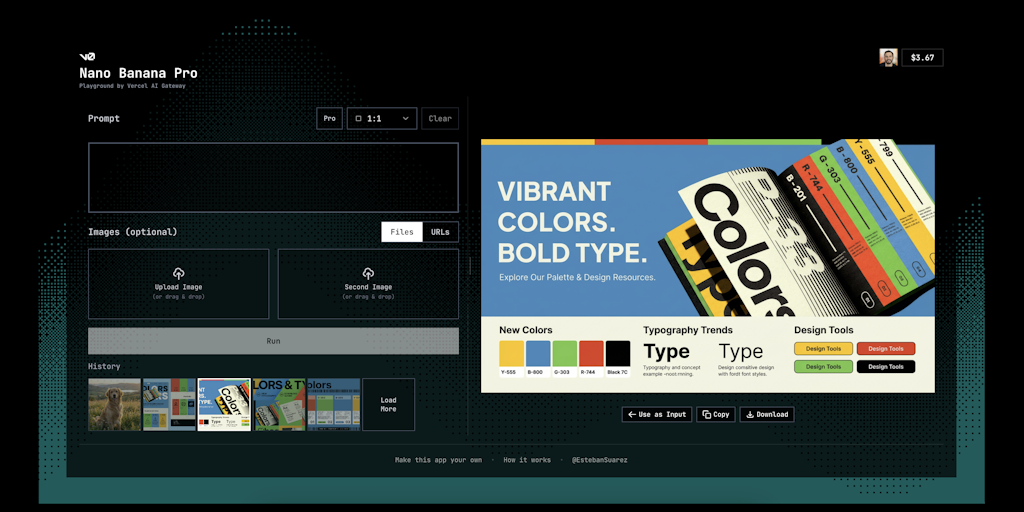Click the upload cloud icon for Upload Image
Image resolution: width=1024 pixels, height=512 pixels.
[178, 274]
